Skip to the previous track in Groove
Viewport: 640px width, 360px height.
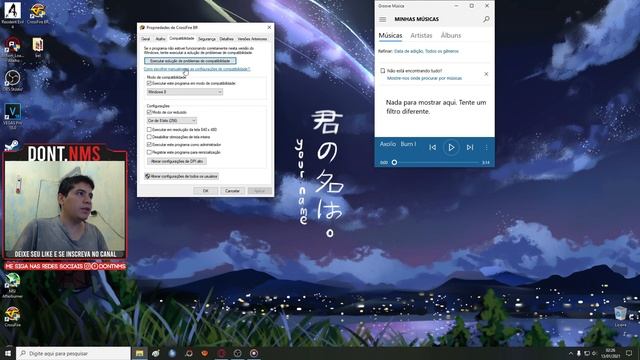(432, 147)
